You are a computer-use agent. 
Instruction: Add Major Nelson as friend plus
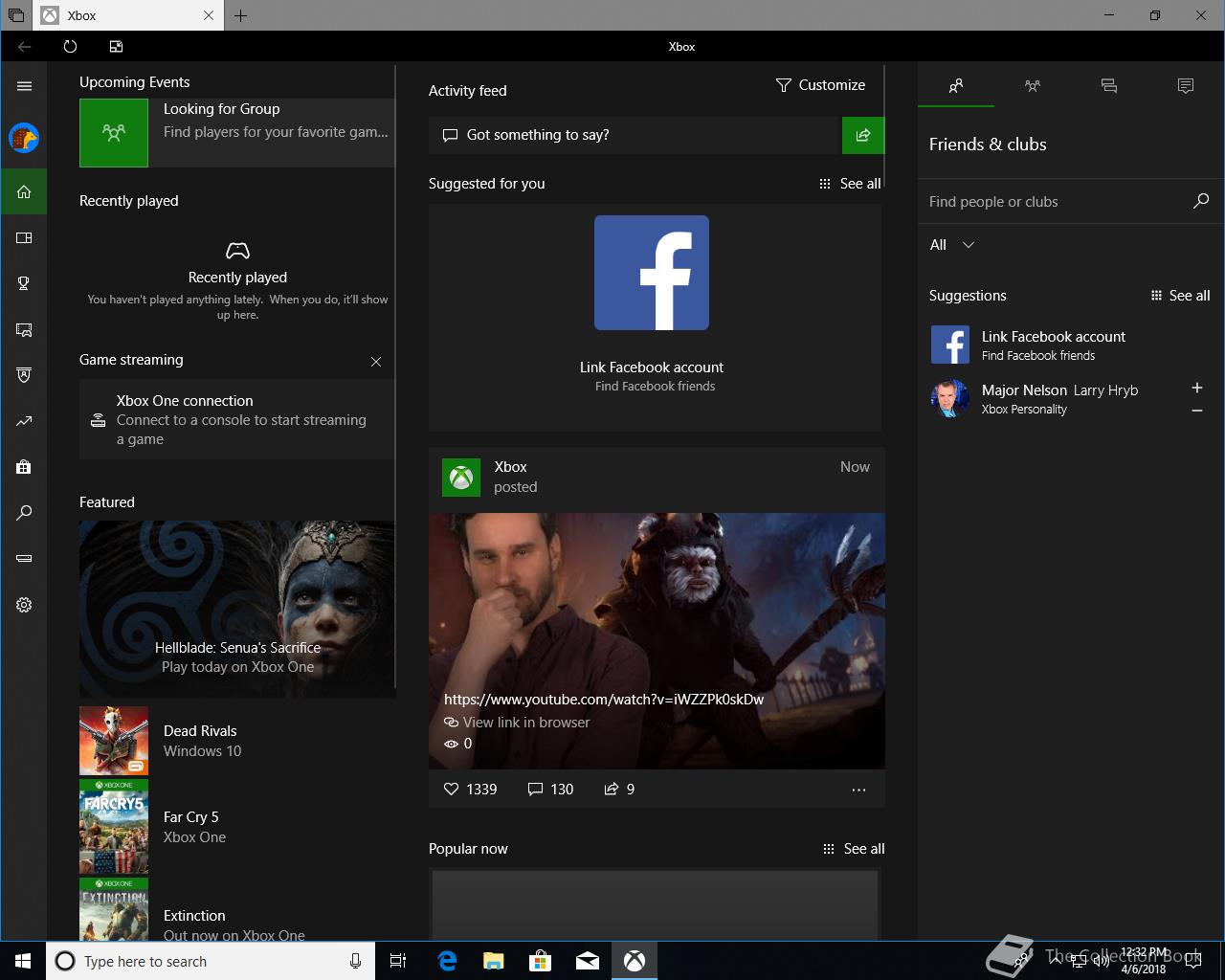[x=1197, y=388]
